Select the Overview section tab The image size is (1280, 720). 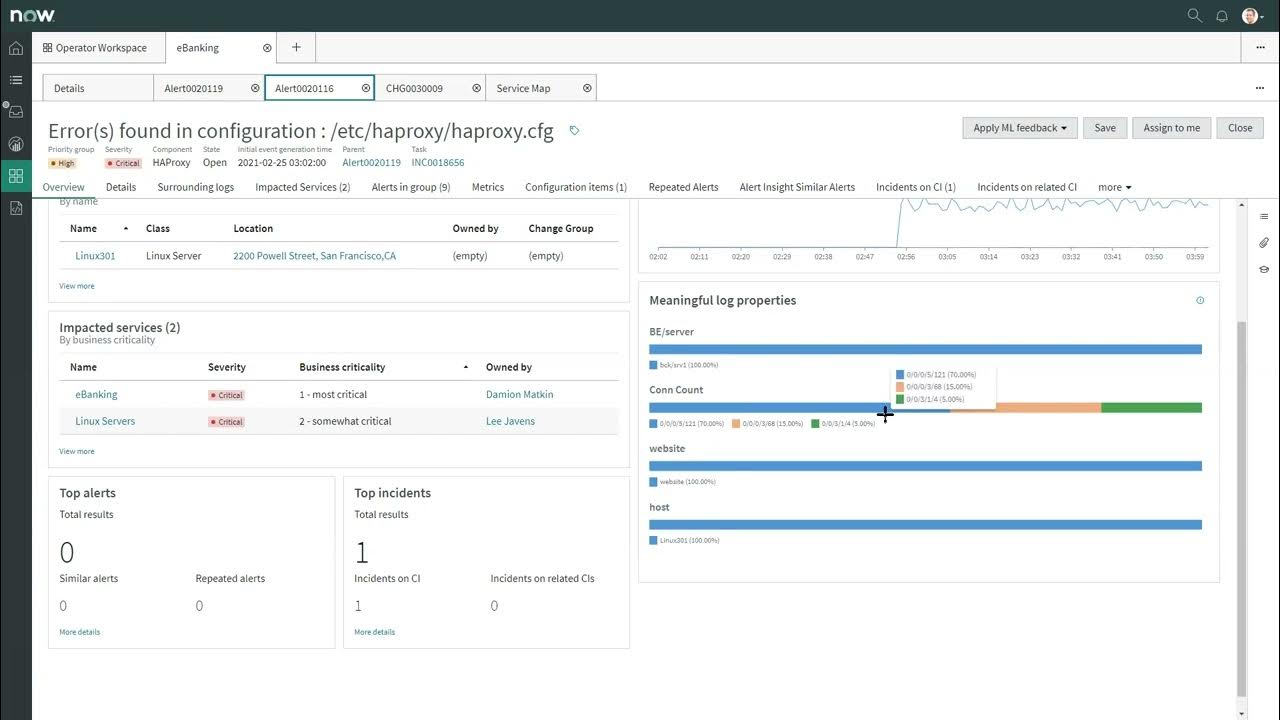pyautogui.click(x=63, y=187)
